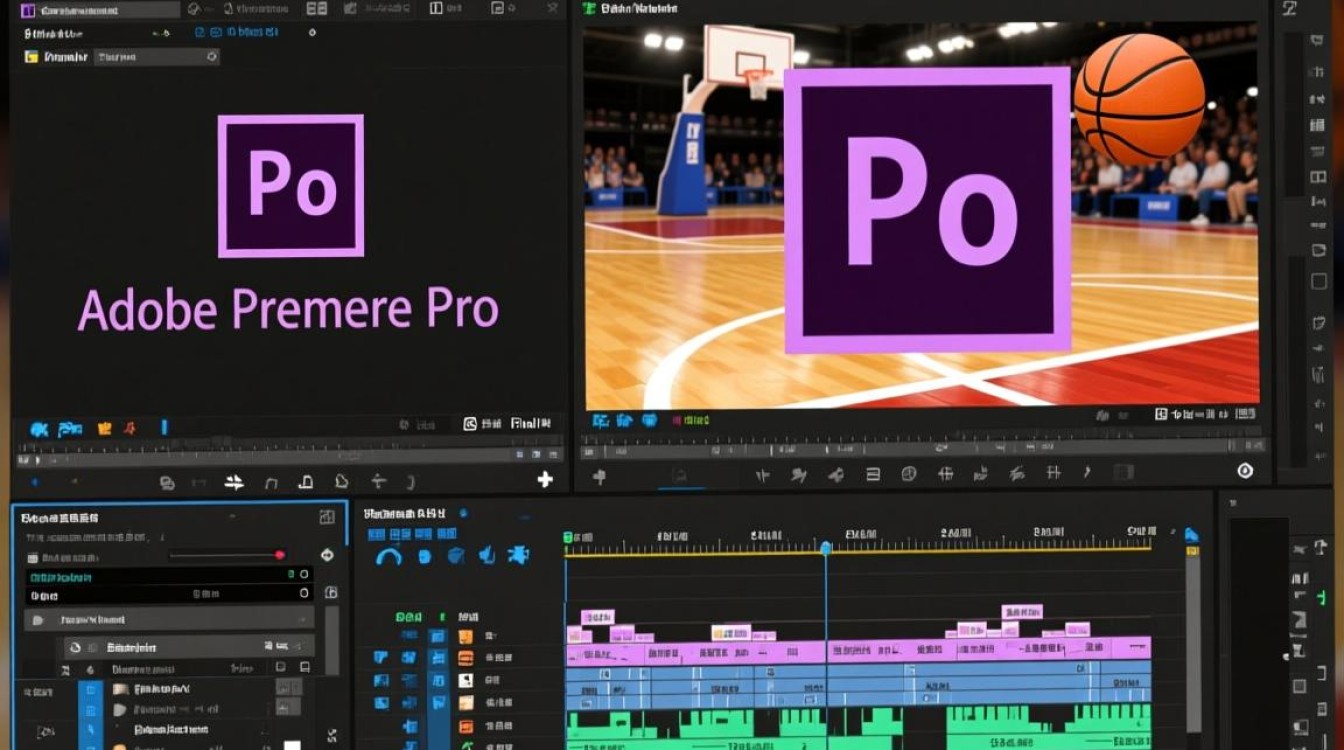
Task: Click the circle at the end of the second black row
Action: coord(304,593)
